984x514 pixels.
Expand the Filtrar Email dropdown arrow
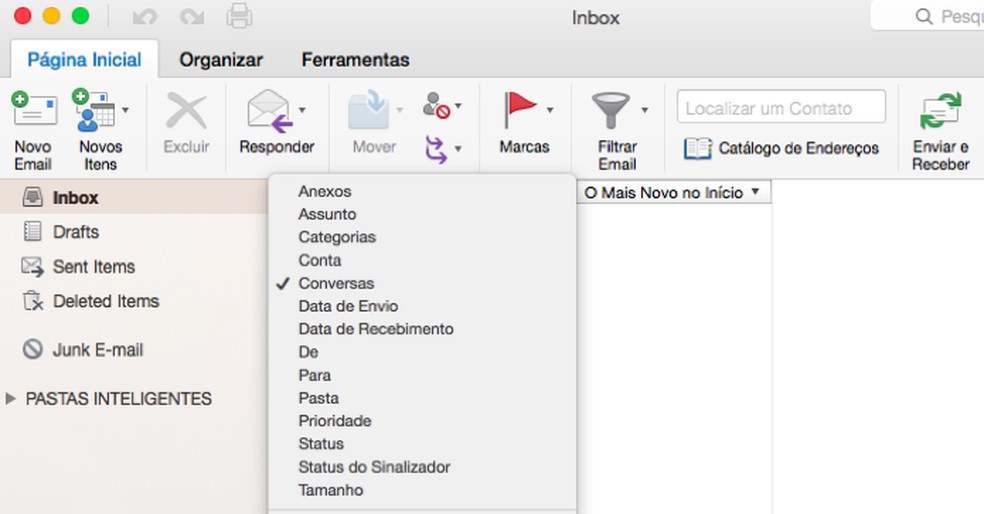(x=644, y=110)
